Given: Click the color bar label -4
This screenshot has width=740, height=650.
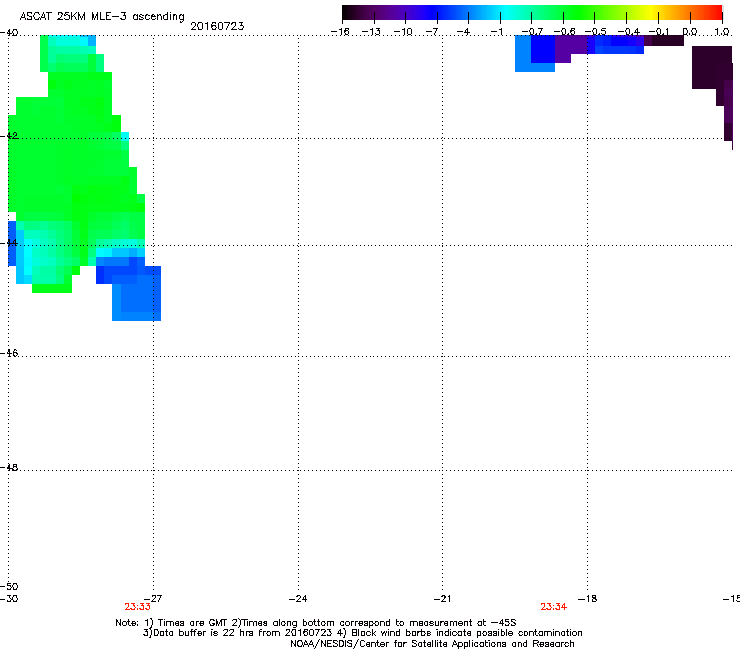Looking at the screenshot, I should [463, 32].
